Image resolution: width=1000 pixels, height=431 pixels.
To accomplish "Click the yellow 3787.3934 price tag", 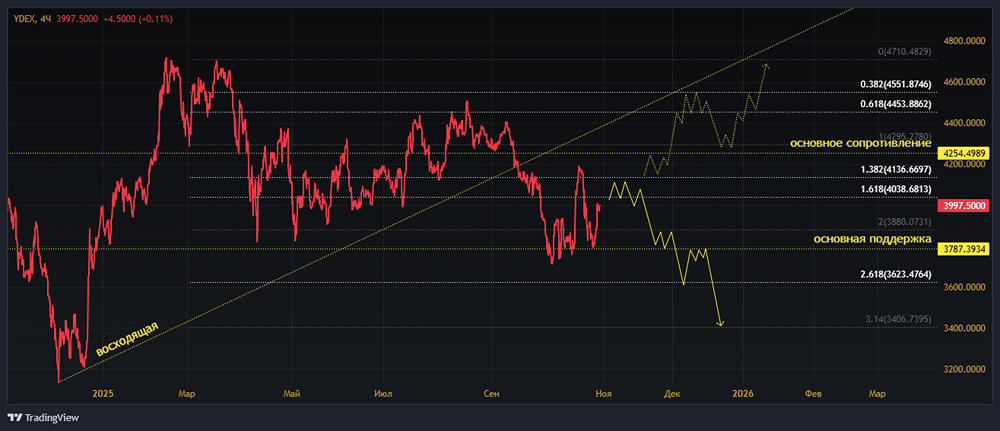I will pos(964,249).
